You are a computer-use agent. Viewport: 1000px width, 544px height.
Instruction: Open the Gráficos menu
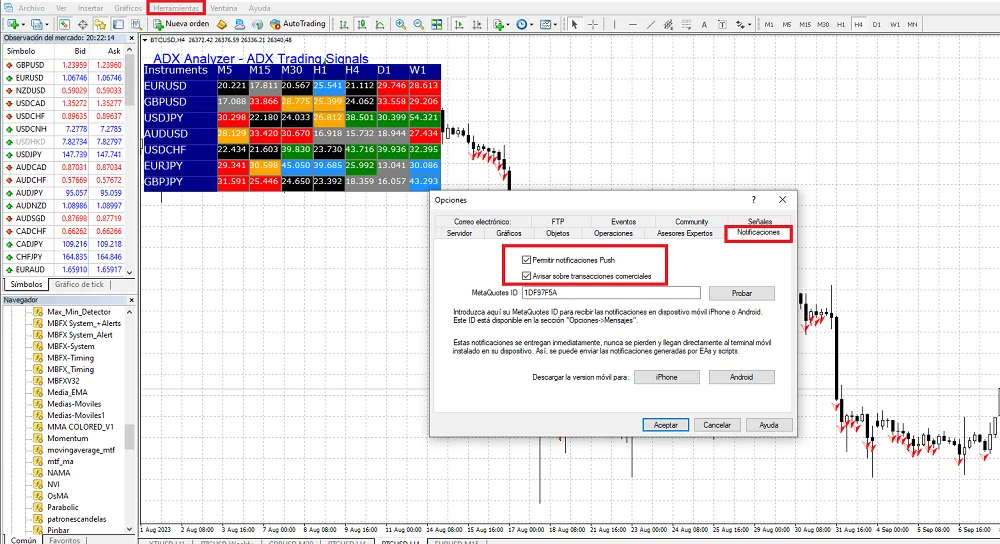128,8
